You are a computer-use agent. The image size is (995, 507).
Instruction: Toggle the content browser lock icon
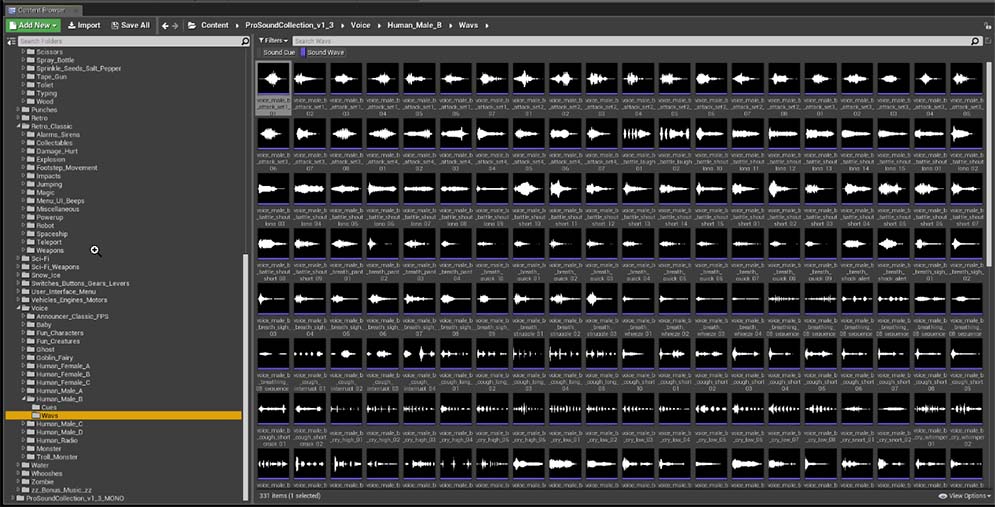987,26
